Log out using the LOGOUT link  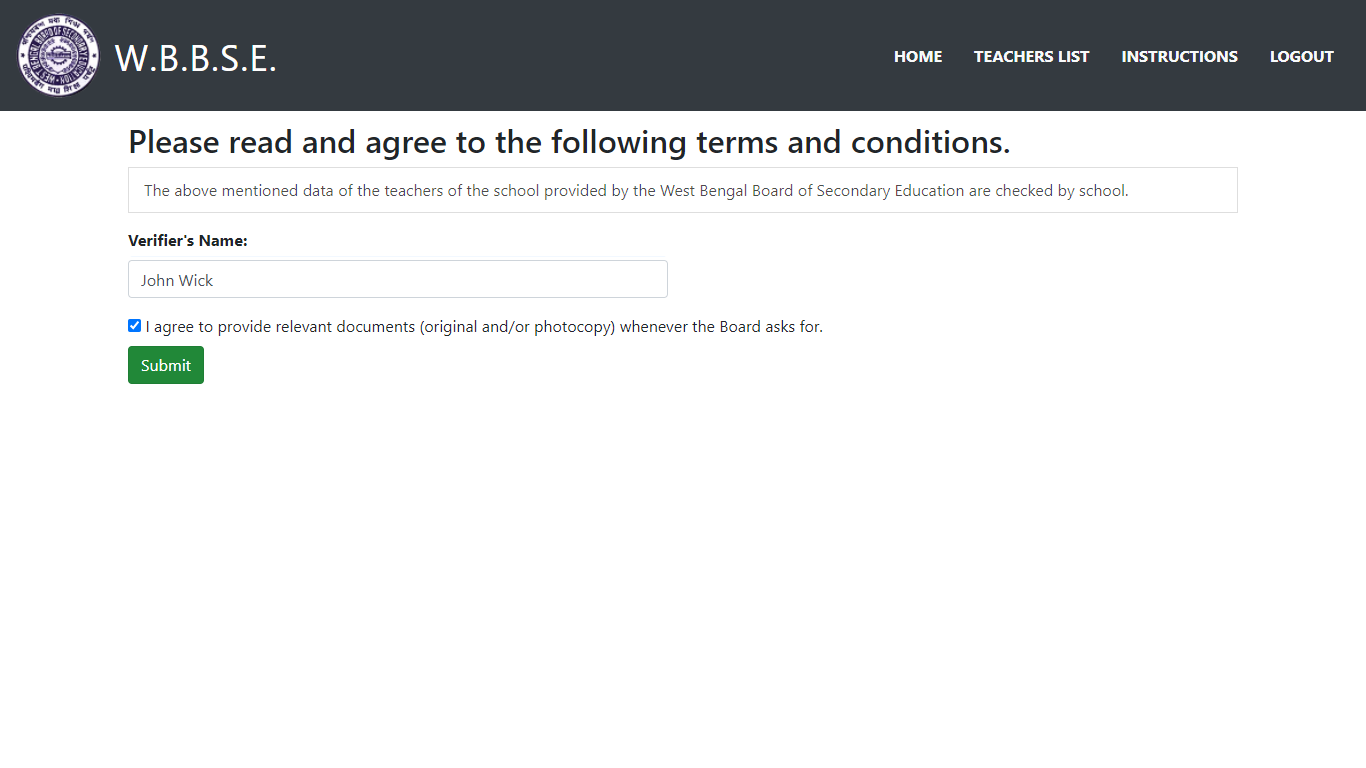click(1301, 56)
